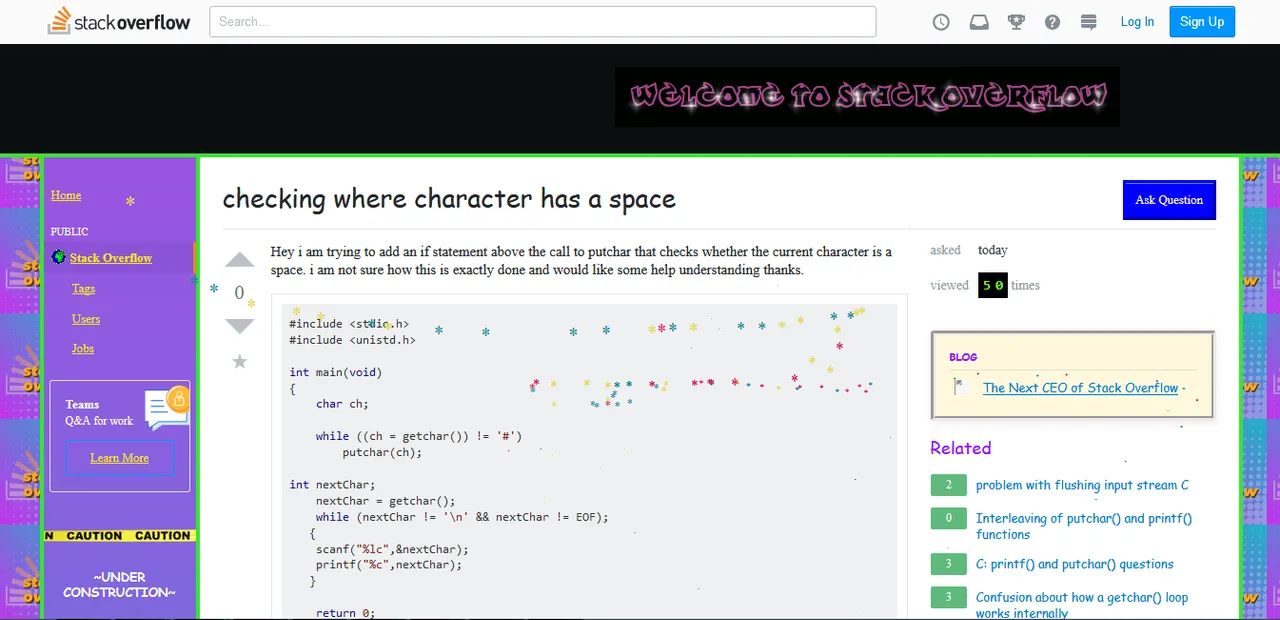Click the 'printf("%c",nextChar);' code line
1280x620 pixels.
pos(389,565)
